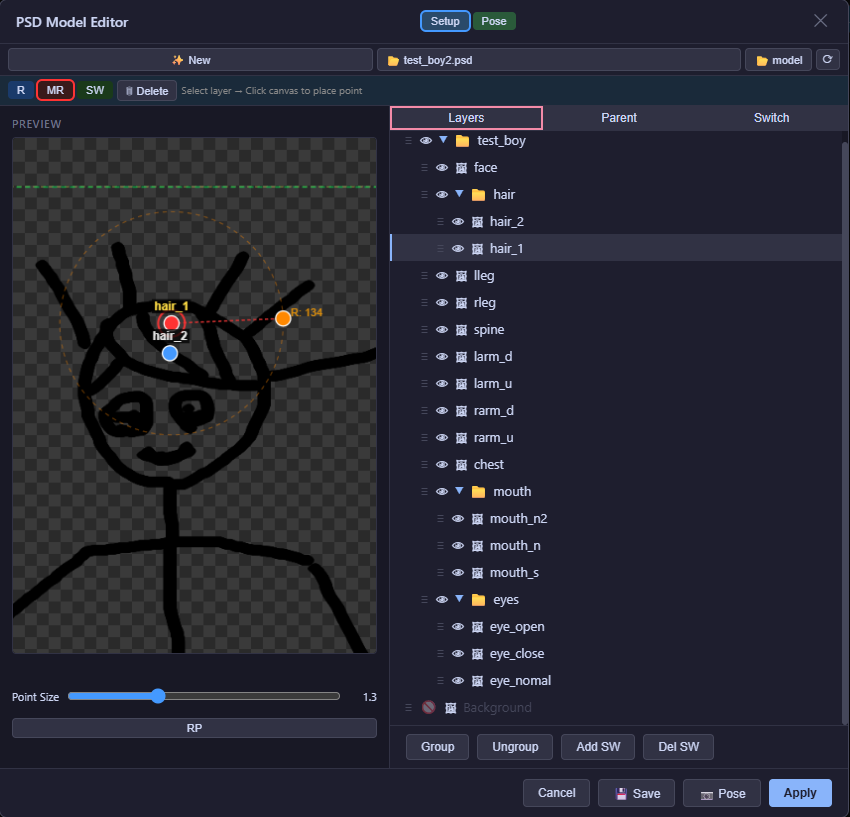This screenshot has width=850, height=817.
Task: Click the chest layer image icon
Action: point(461,465)
